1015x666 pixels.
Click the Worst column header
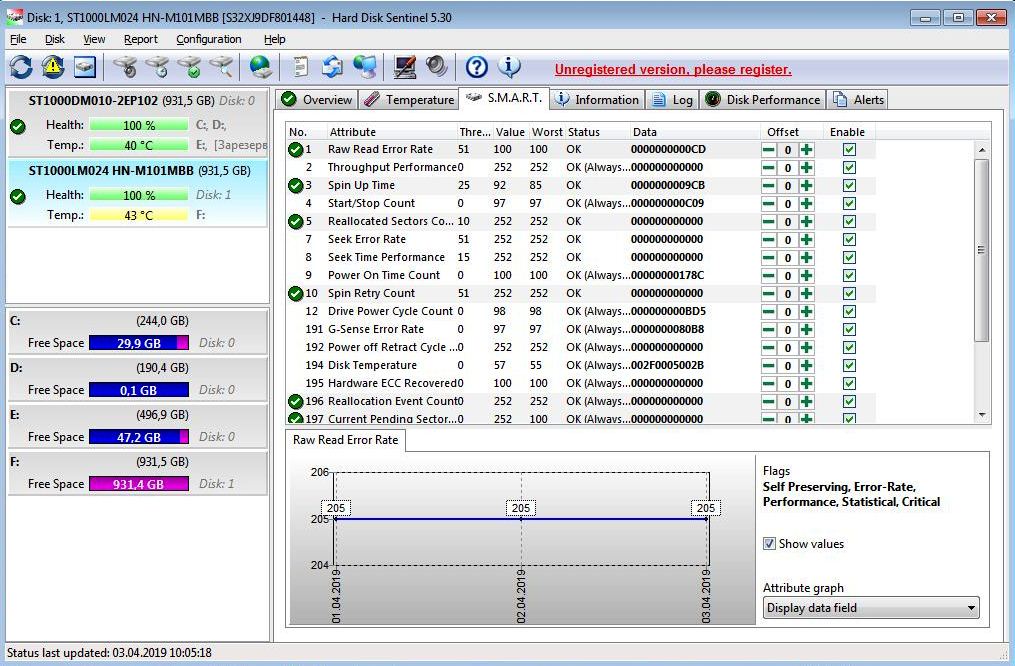(547, 132)
